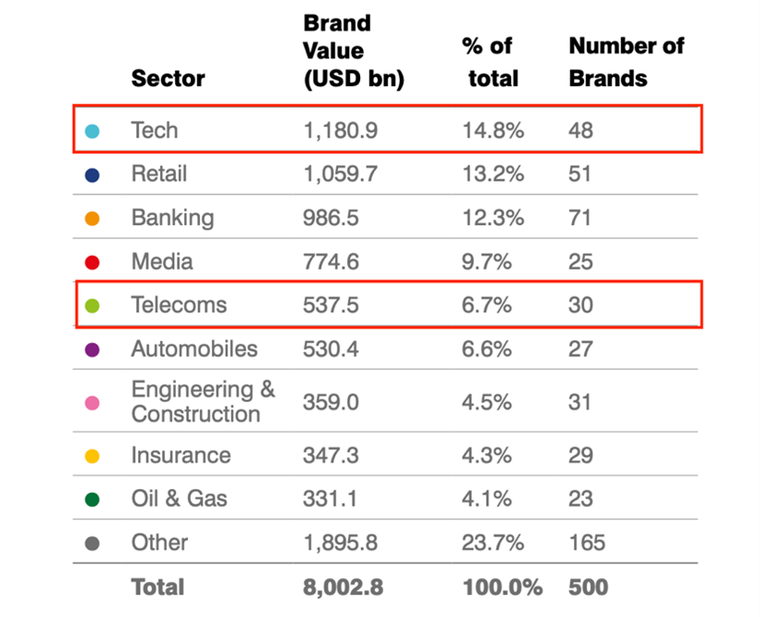The width and height of the screenshot is (760, 617).
Task: Click the gray dot next to Other
Action: pos(92,543)
